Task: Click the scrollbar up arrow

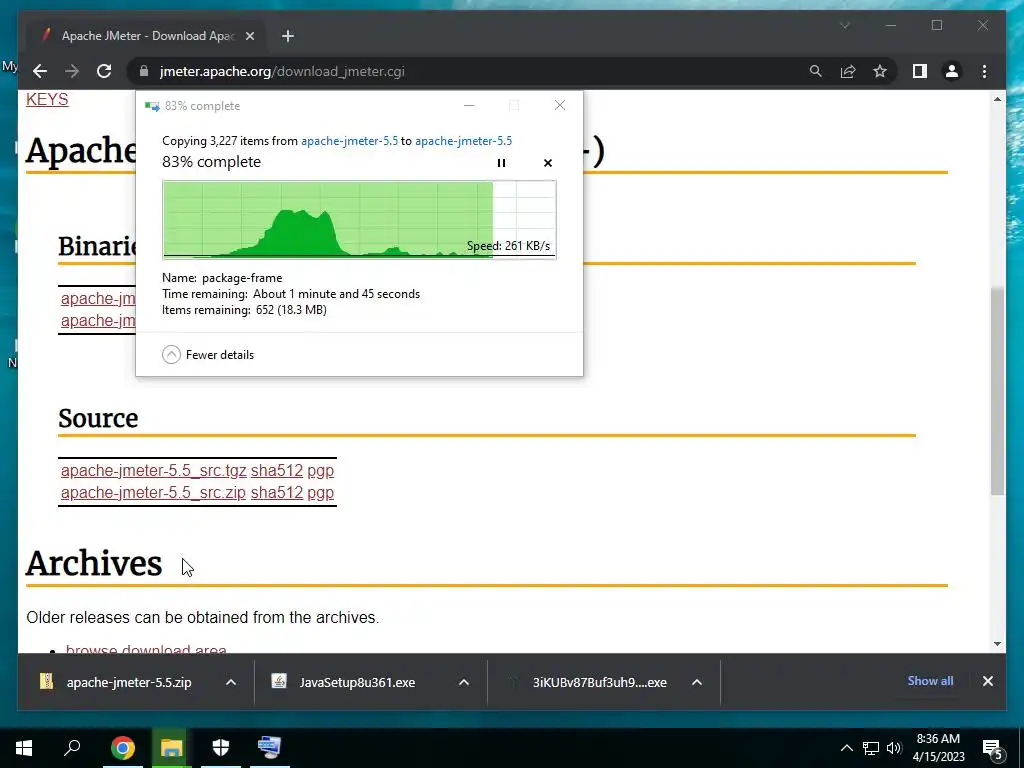Action: (x=997, y=99)
